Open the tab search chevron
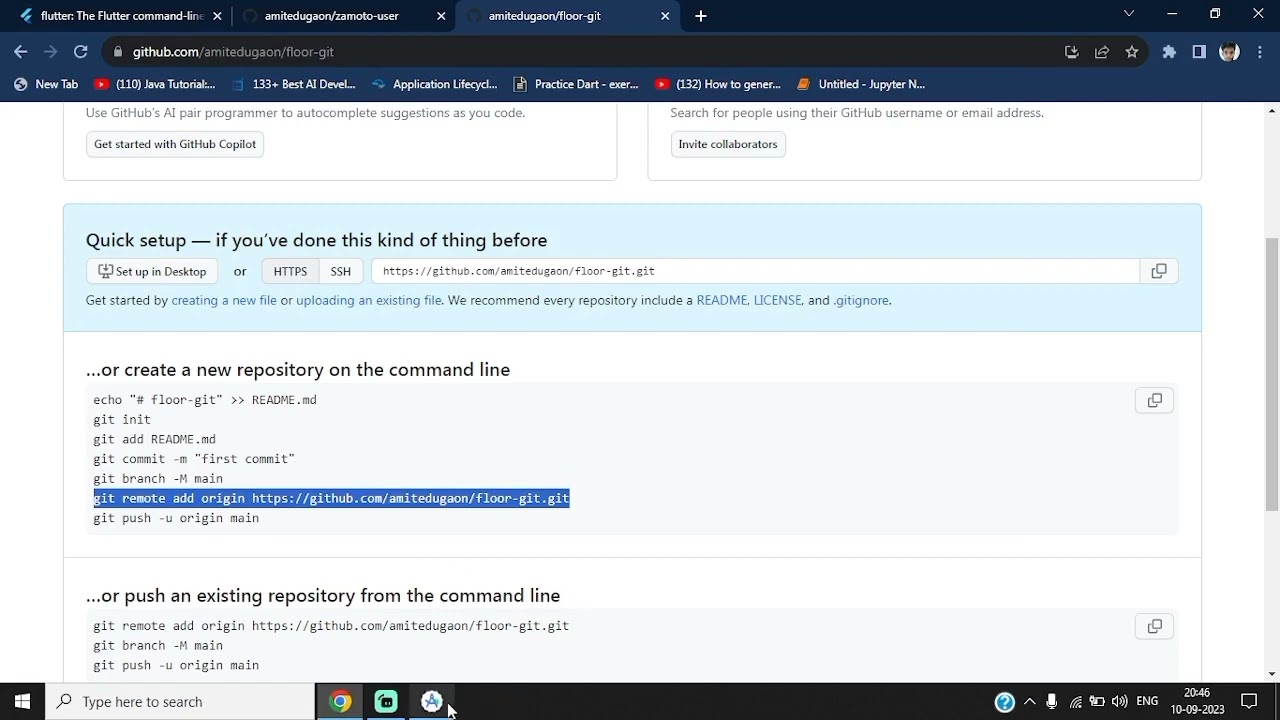 [x=1129, y=14]
